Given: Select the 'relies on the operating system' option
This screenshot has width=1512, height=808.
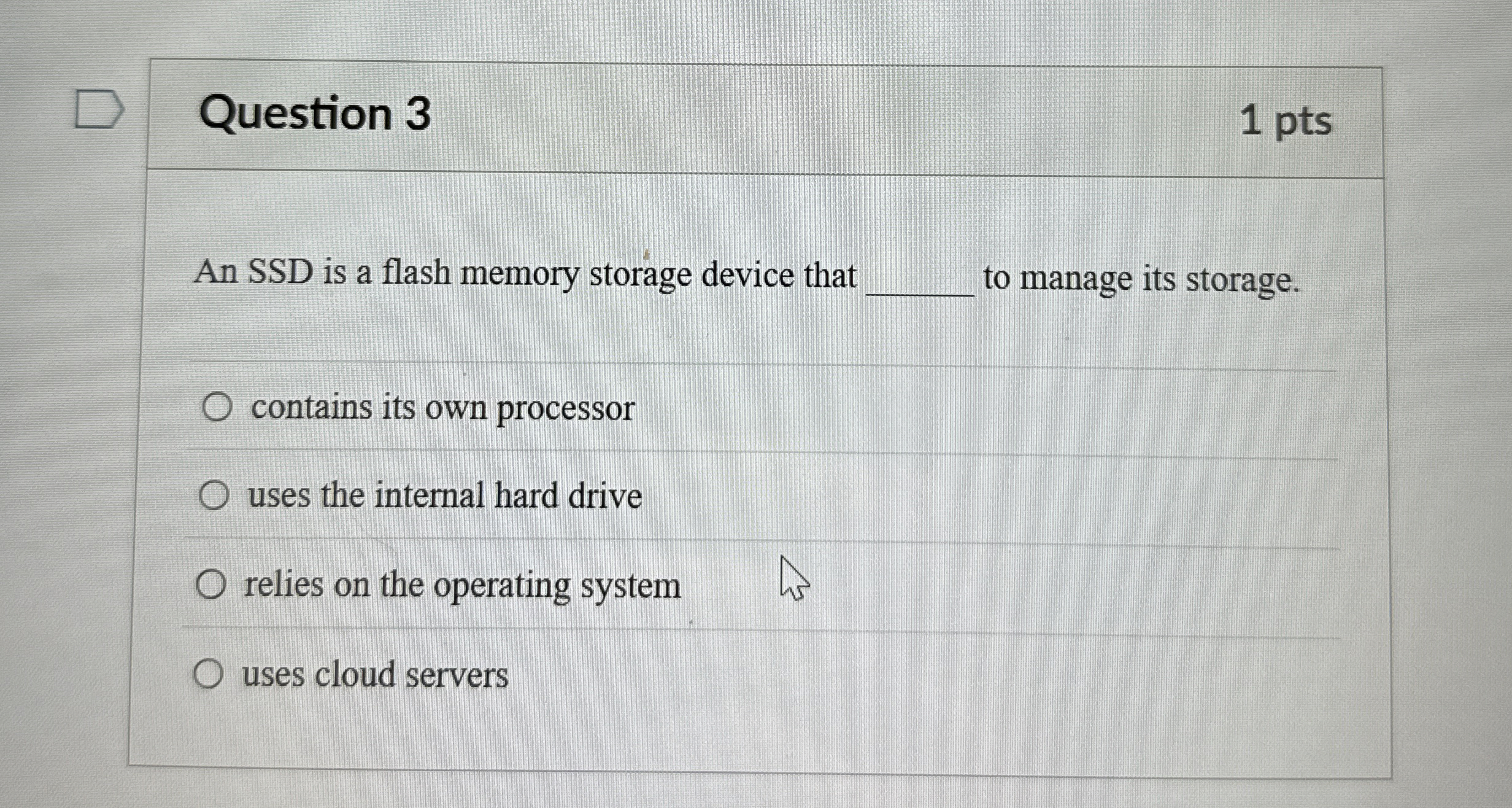Looking at the screenshot, I should pos(213,585).
